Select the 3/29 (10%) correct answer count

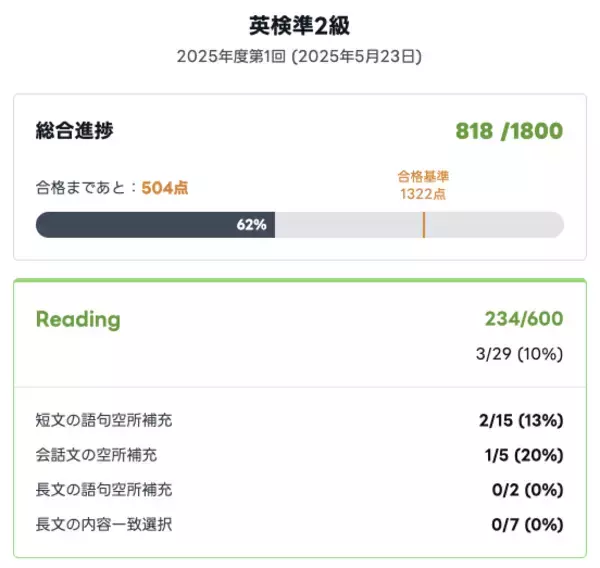click(520, 354)
